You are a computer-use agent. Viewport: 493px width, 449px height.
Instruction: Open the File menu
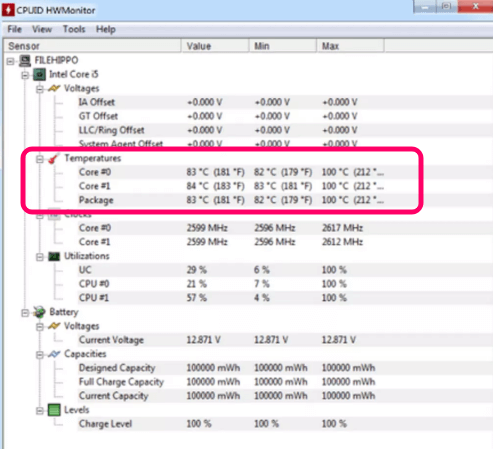(x=15, y=29)
